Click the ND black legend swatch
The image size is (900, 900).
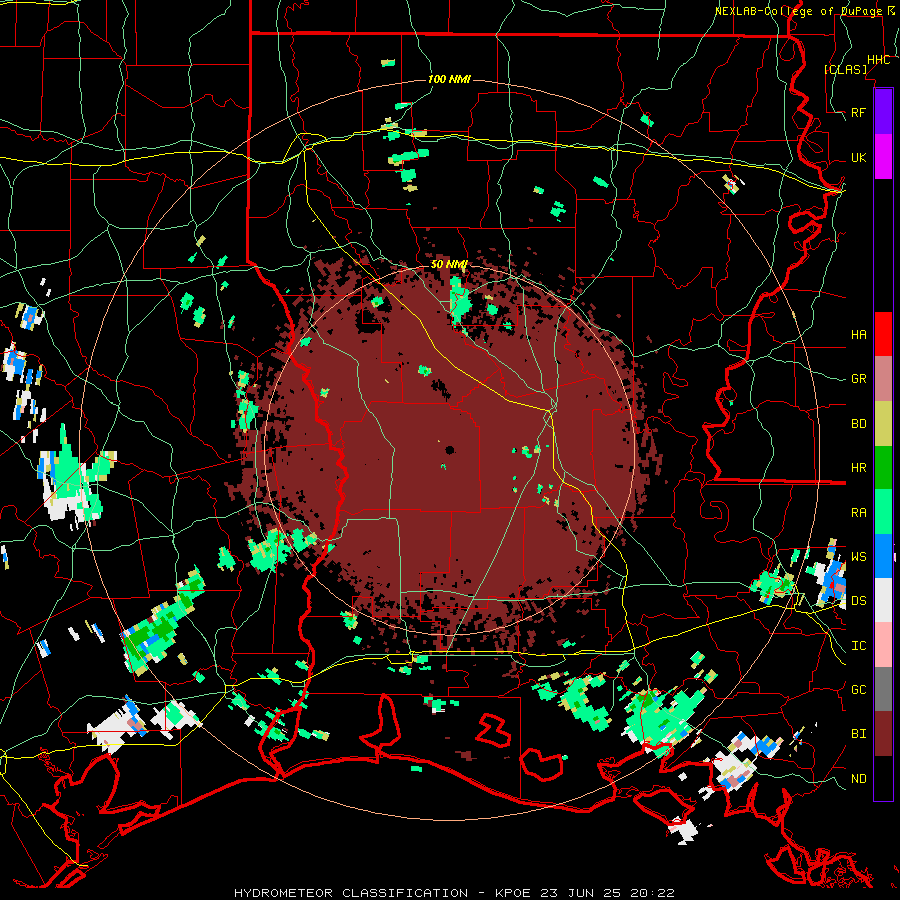coord(883,778)
